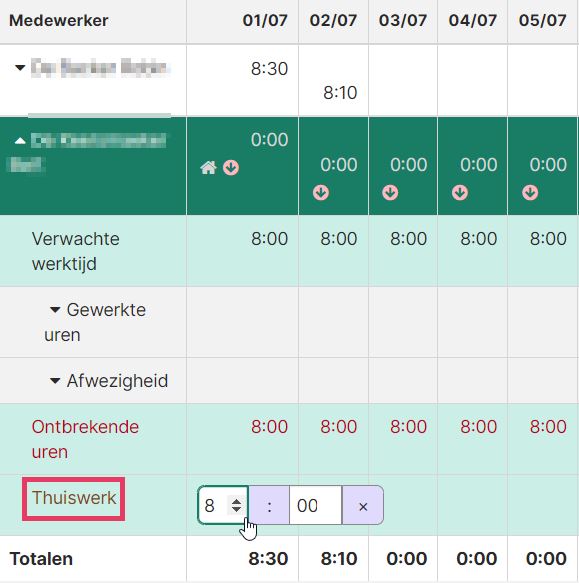Click the pink down-arrow icon in 02/07 column
The height and width of the screenshot is (583, 579).
pos(321,193)
